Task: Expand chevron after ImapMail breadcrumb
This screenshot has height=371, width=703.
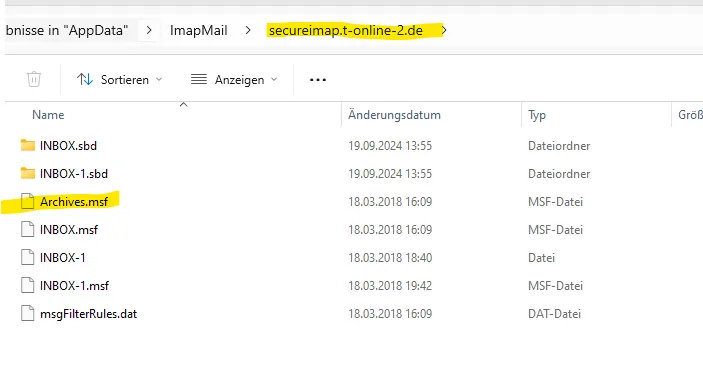Action: tap(248, 31)
